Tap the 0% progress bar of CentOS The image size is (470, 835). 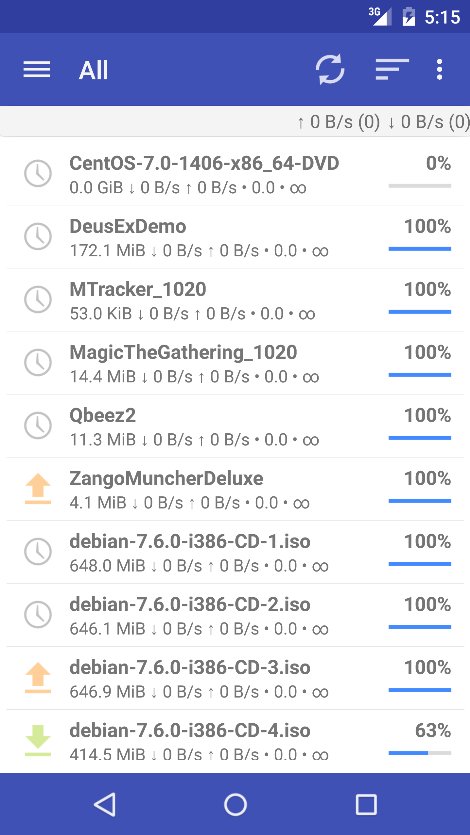(420, 186)
